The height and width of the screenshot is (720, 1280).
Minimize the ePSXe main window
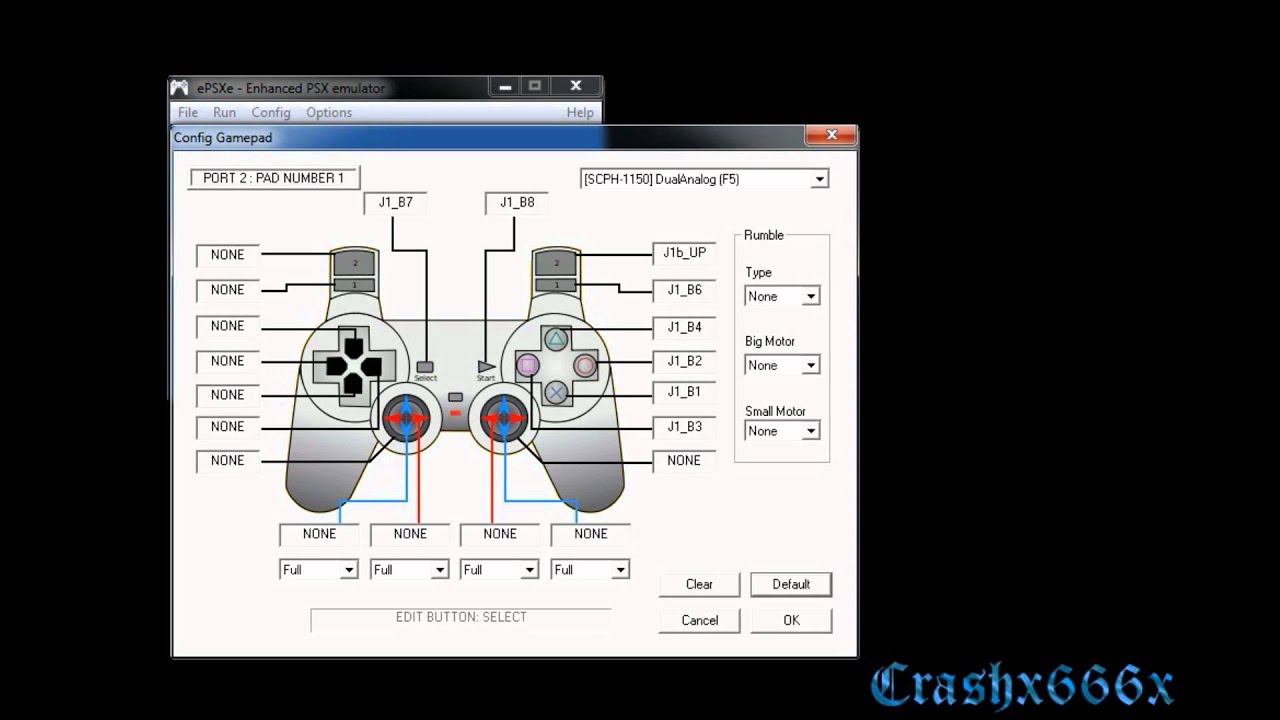click(x=504, y=87)
